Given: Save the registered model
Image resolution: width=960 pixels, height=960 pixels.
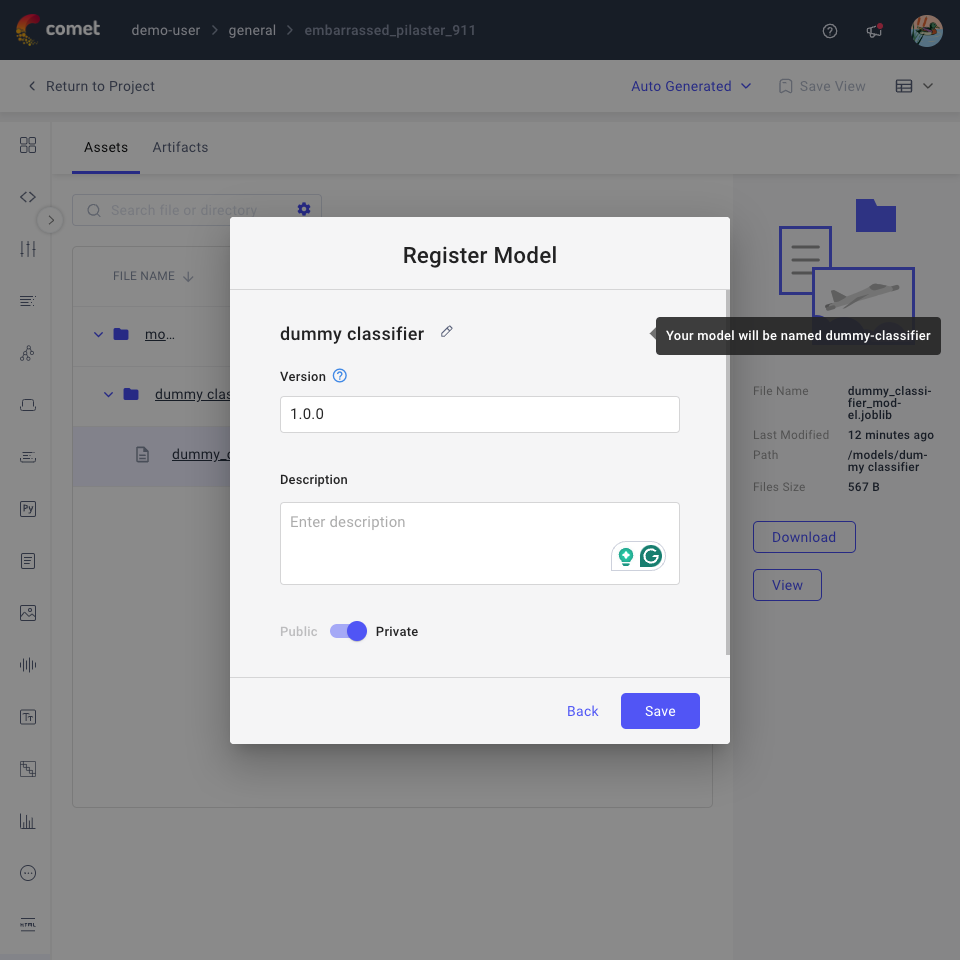Looking at the screenshot, I should click(x=660, y=711).
